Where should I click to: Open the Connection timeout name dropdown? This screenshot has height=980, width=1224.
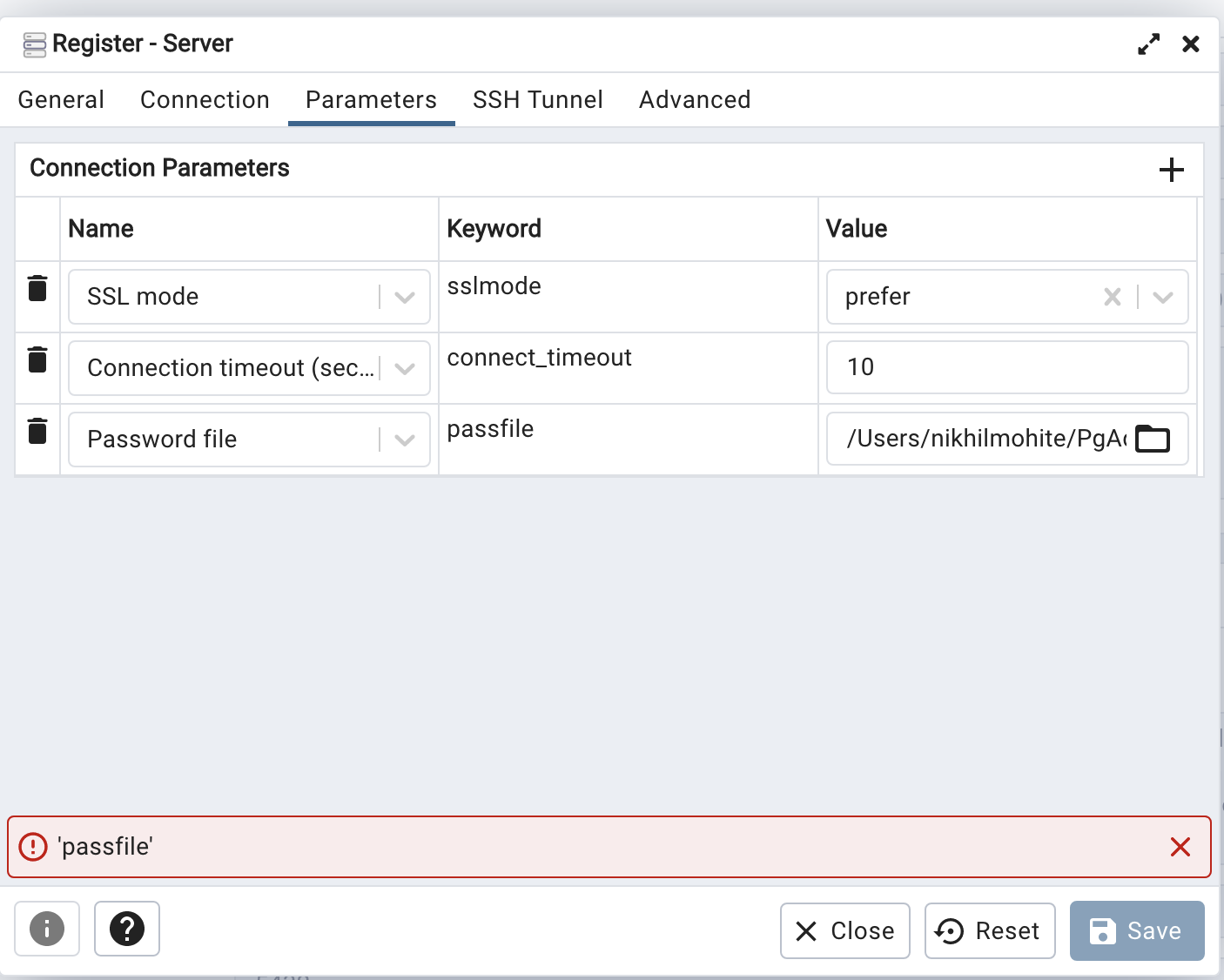click(x=404, y=368)
